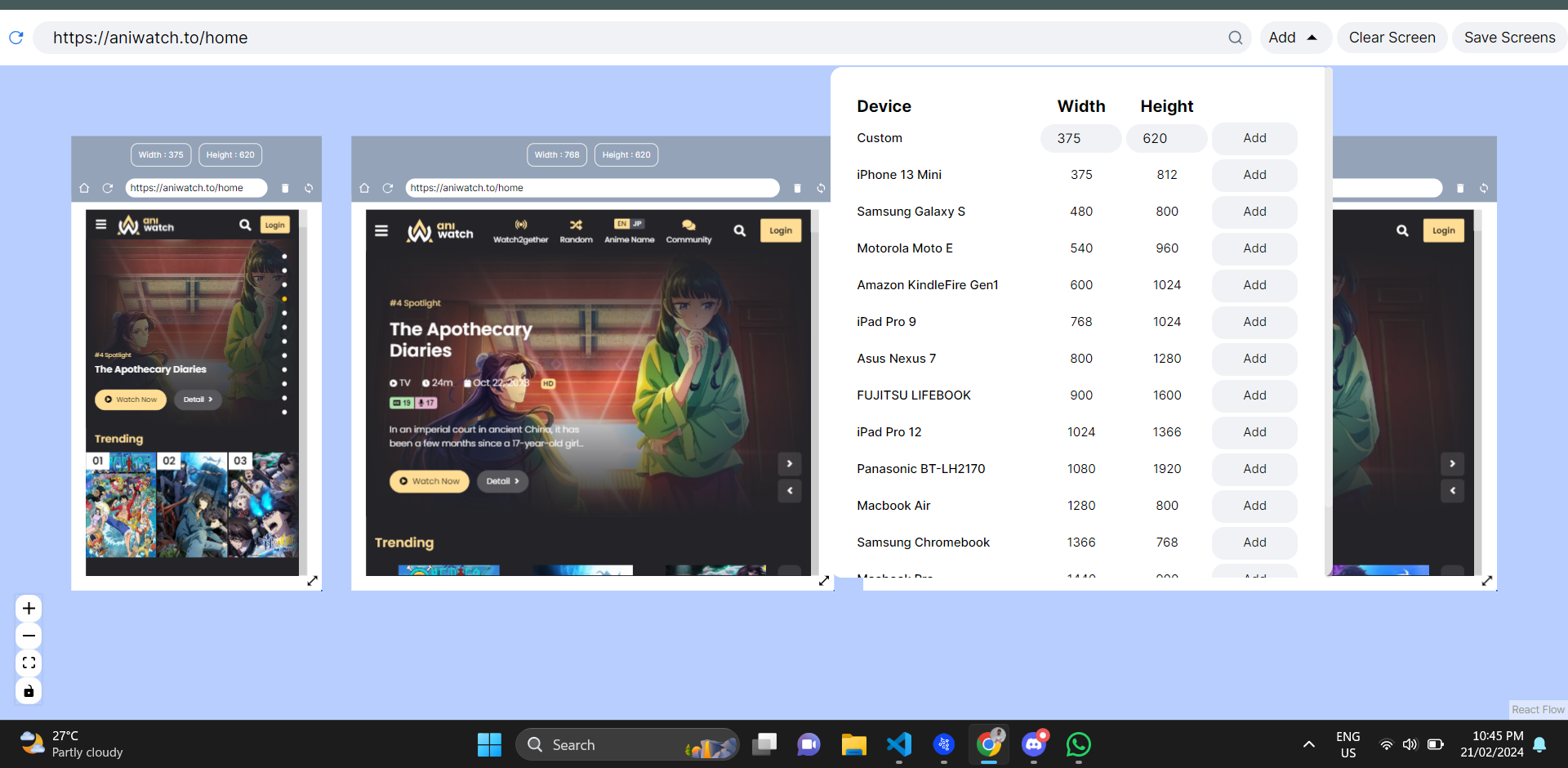The height and width of the screenshot is (768, 1568).
Task: Click home icon in 375-width screen
Action: (x=84, y=188)
